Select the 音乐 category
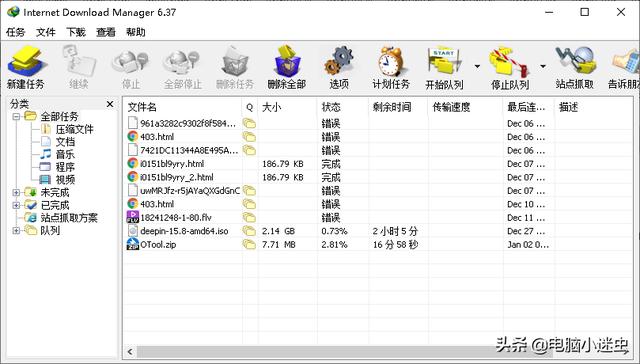 [65, 155]
